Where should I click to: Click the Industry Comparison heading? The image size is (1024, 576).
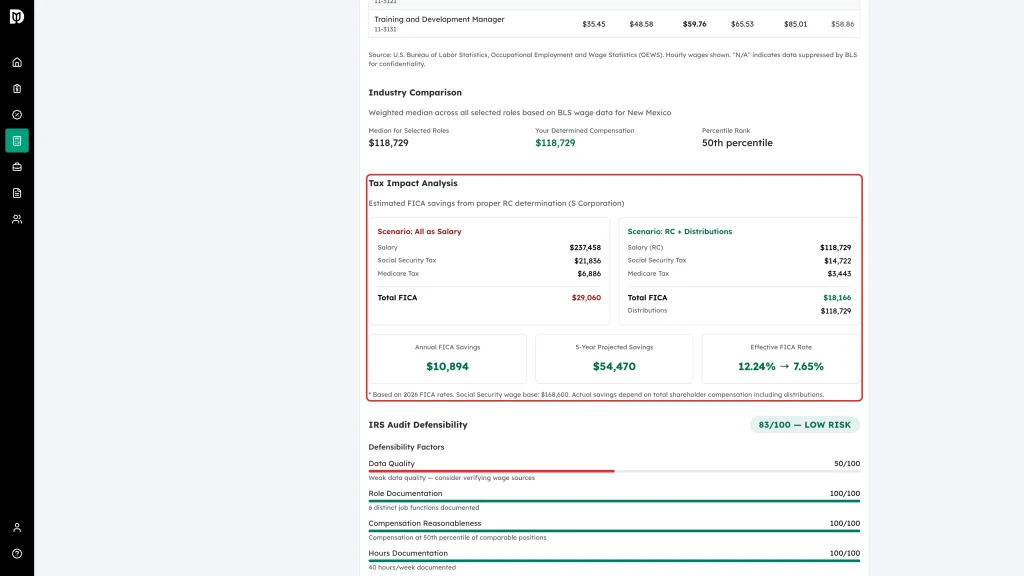[415, 93]
